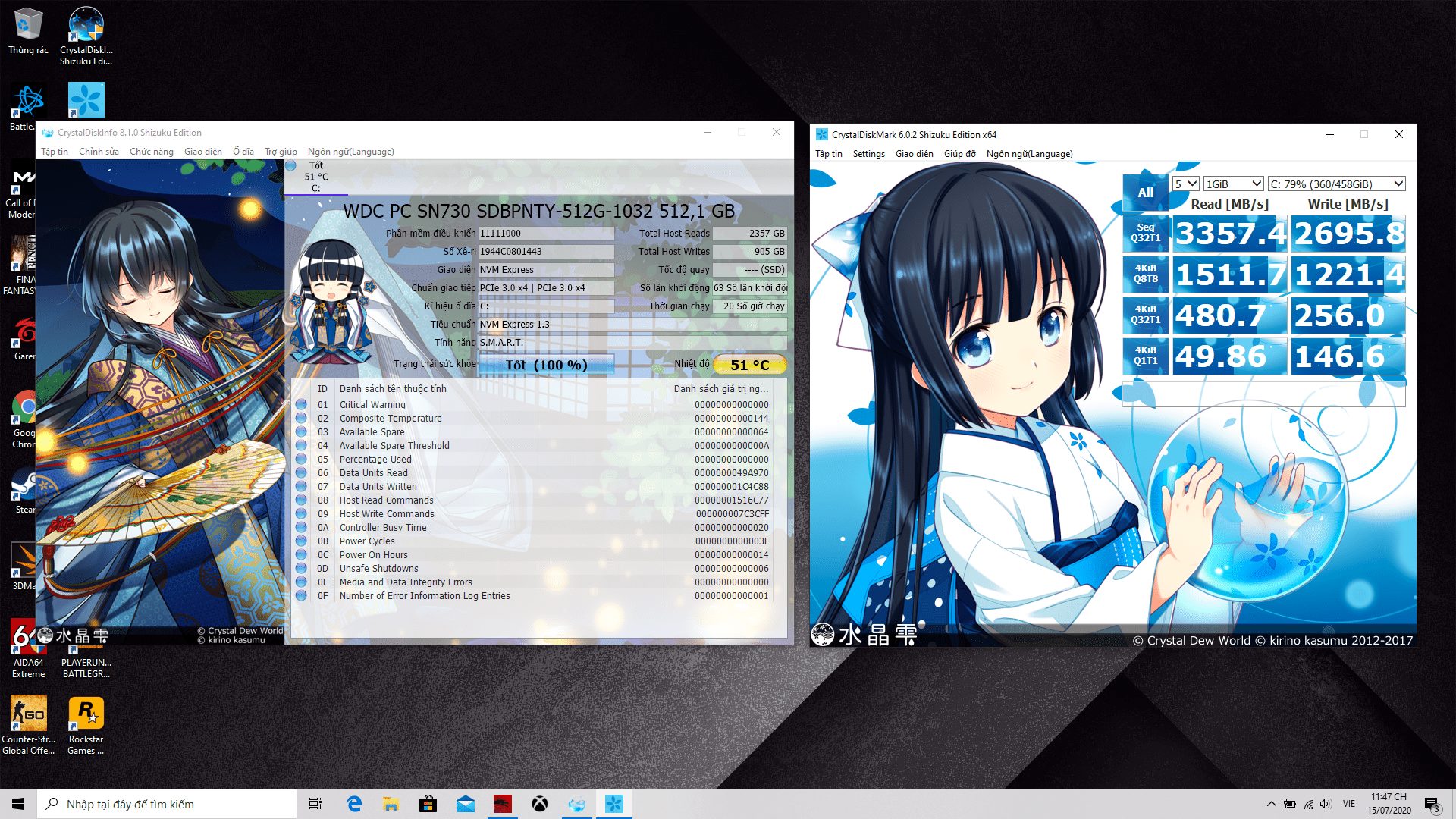
Task: Open Rockstar Games launcher desktop shortcut
Action: (86, 725)
